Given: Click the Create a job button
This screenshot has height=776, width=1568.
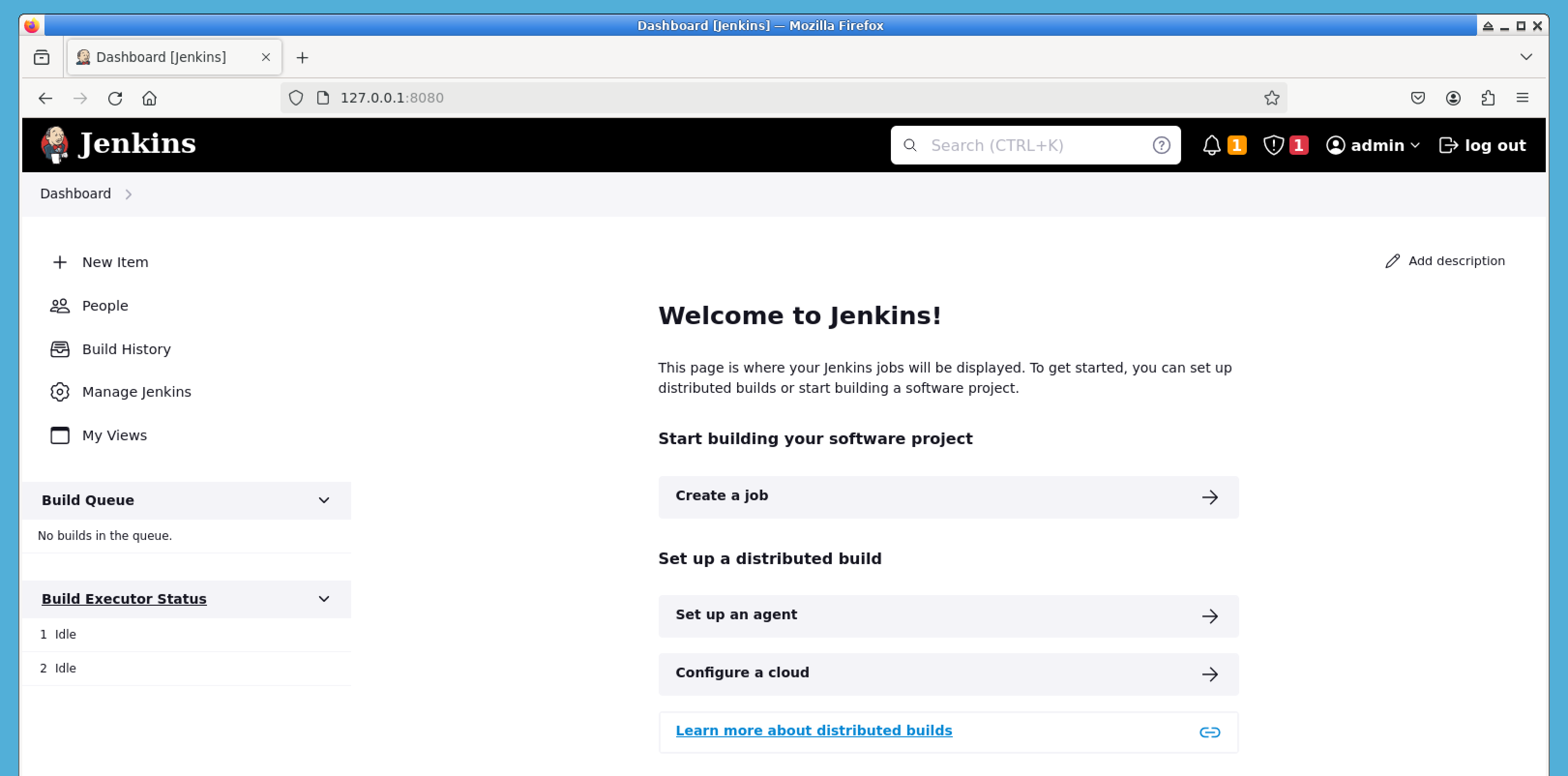Looking at the screenshot, I should click(948, 497).
